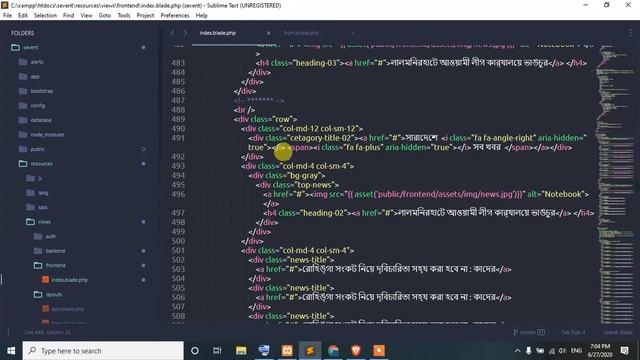Open the Find menu

[x=69, y=16]
